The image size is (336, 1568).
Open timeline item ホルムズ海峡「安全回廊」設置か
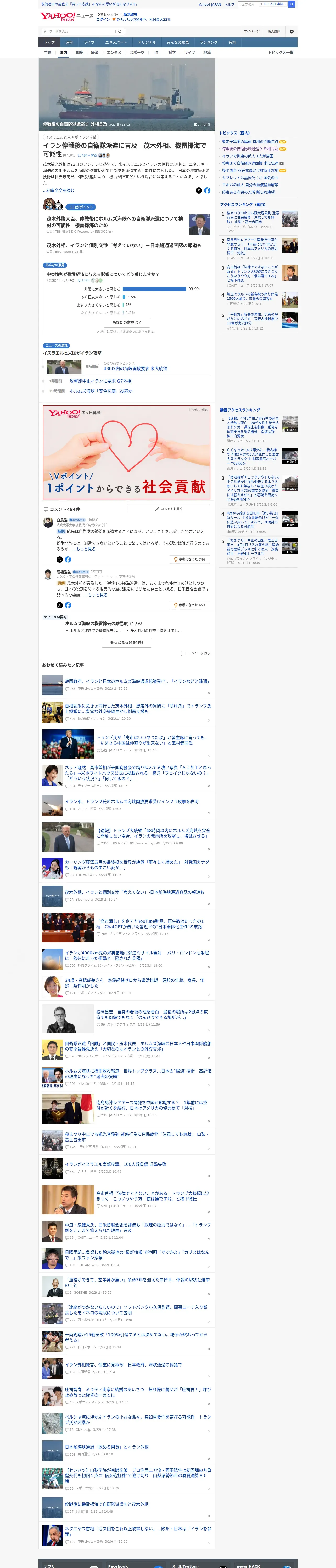tap(101, 391)
